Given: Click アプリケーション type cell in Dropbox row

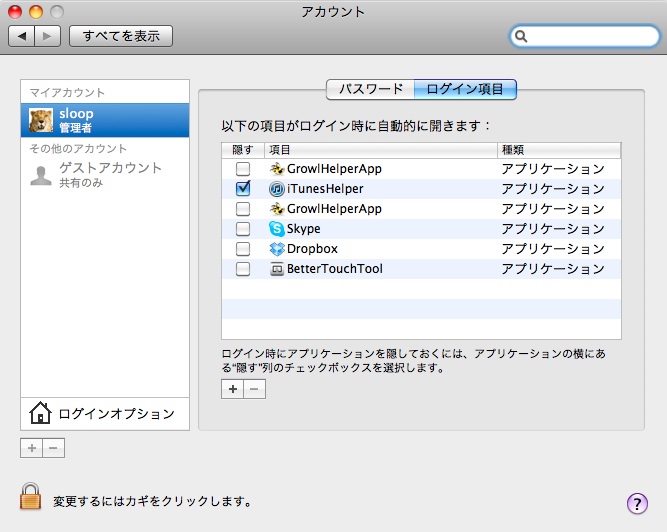Looking at the screenshot, I should (x=553, y=249).
